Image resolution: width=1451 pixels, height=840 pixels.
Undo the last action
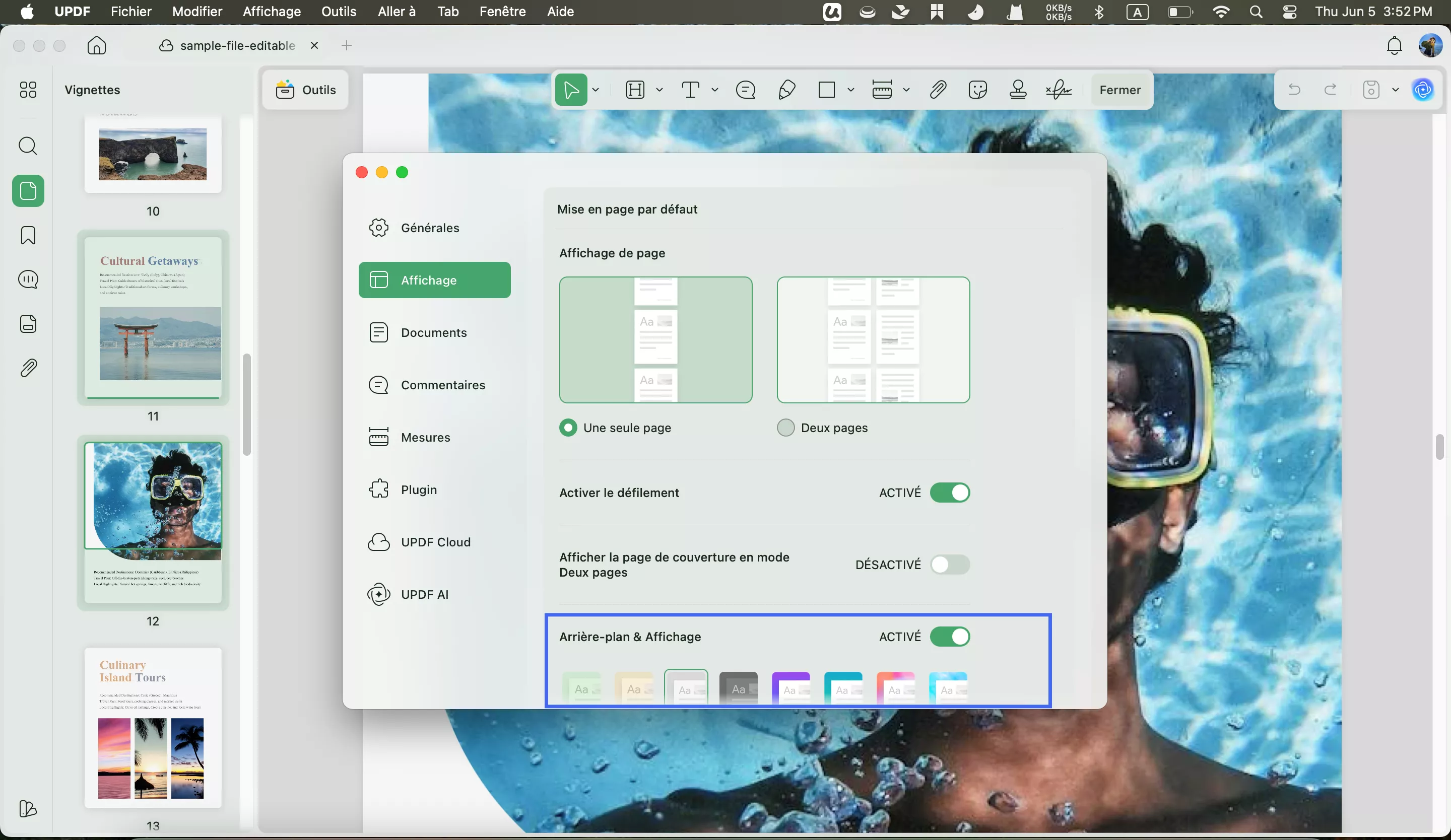[1294, 90]
